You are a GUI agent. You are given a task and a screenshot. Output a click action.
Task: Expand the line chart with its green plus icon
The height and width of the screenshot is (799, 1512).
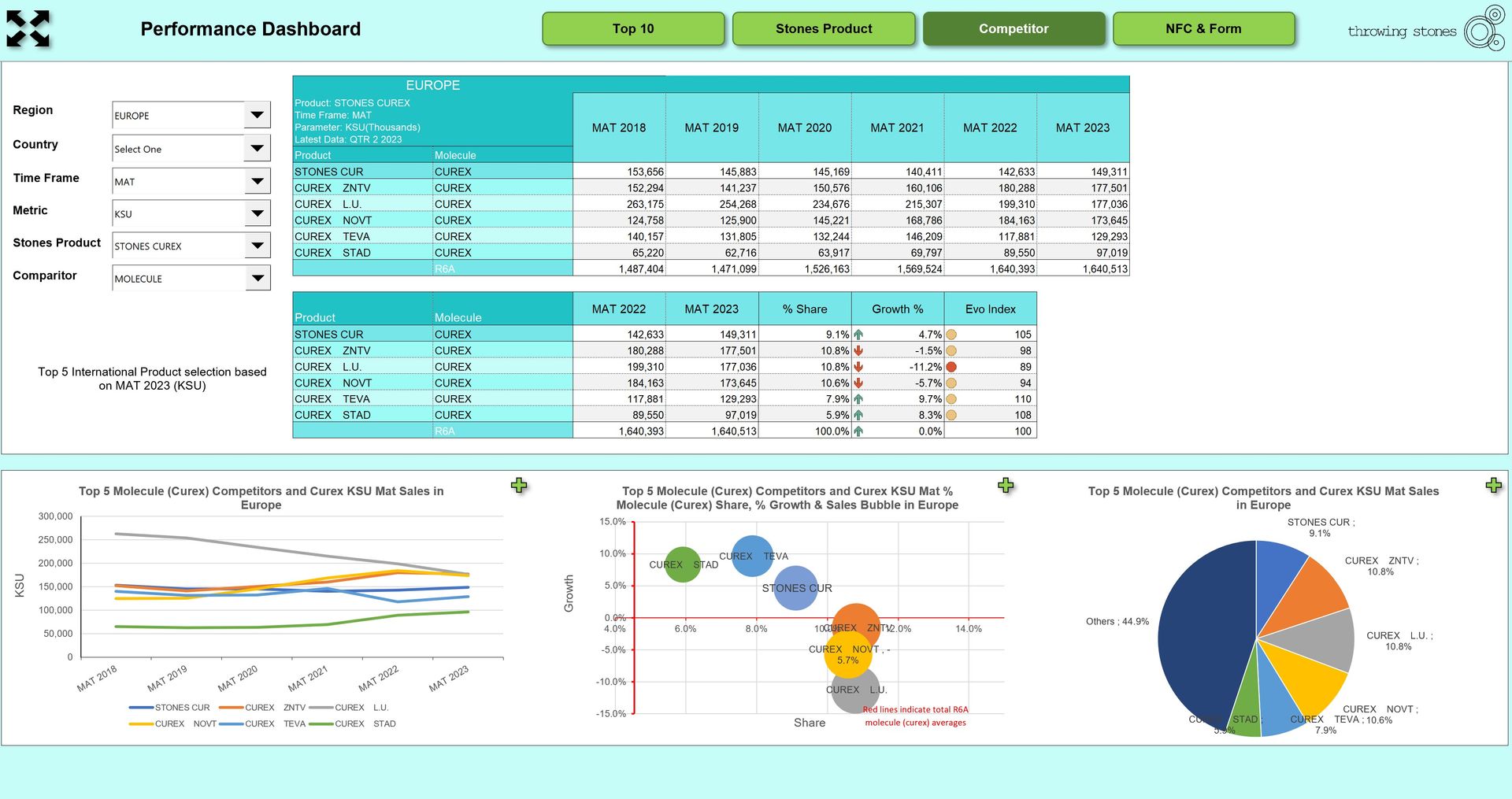click(519, 485)
